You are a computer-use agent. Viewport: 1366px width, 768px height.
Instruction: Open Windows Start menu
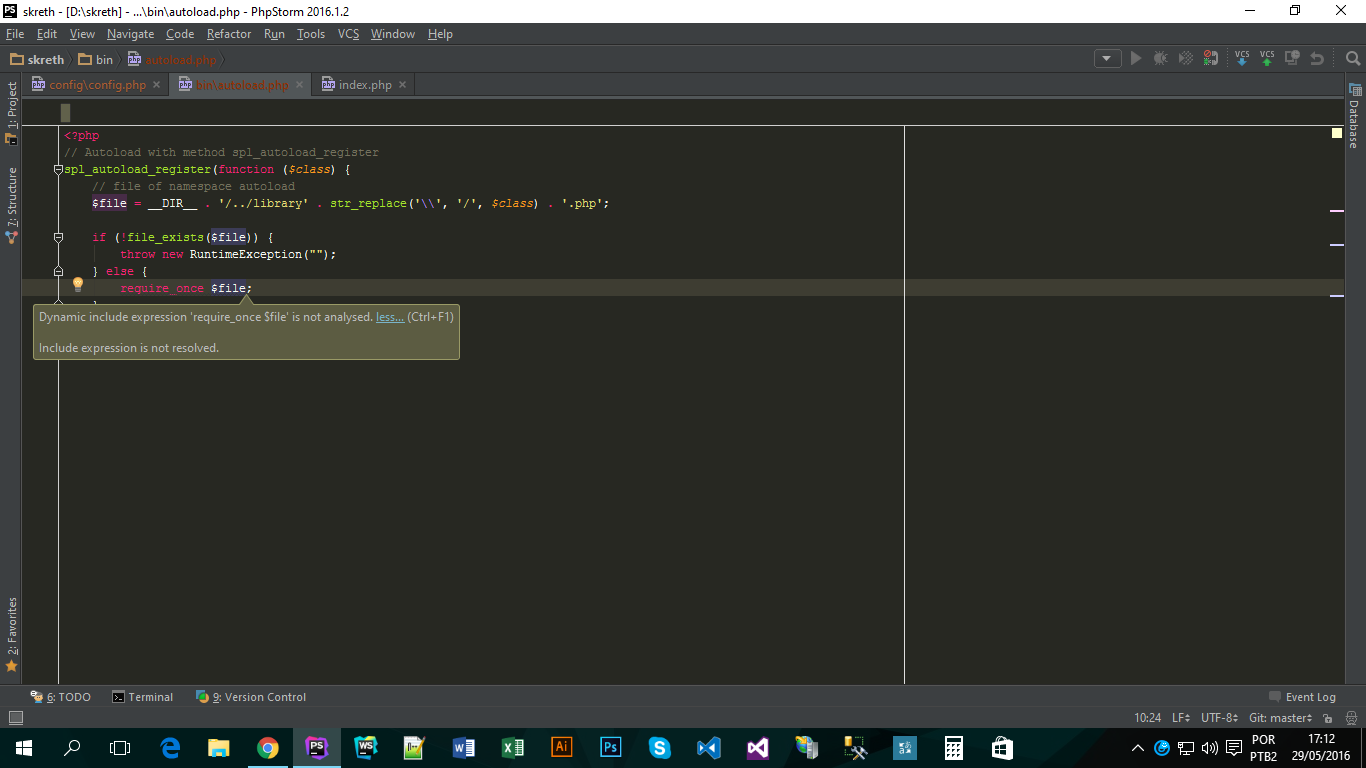coord(23,747)
